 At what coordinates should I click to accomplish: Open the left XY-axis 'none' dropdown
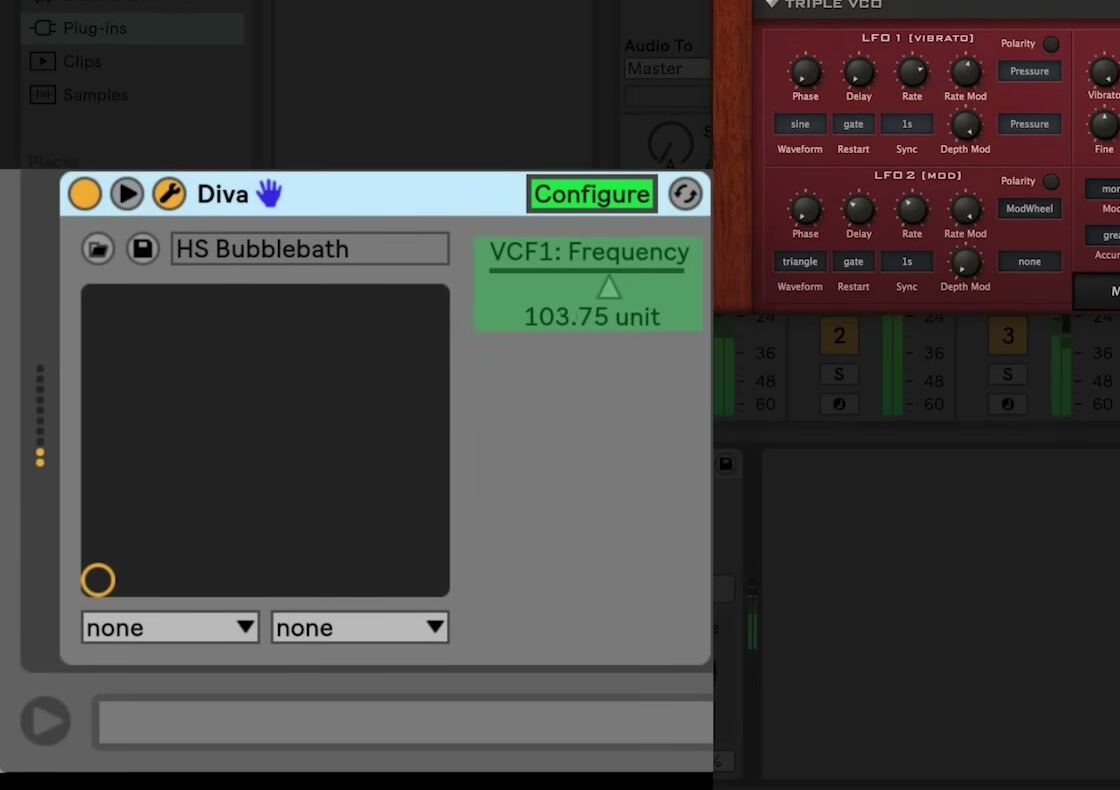pos(170,627)
